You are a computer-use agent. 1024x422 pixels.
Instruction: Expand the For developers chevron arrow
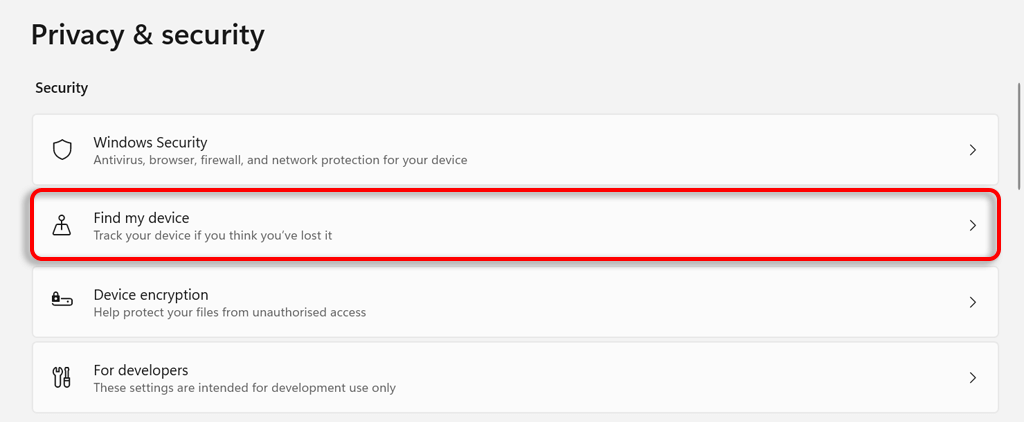click(x=972, y=378)
